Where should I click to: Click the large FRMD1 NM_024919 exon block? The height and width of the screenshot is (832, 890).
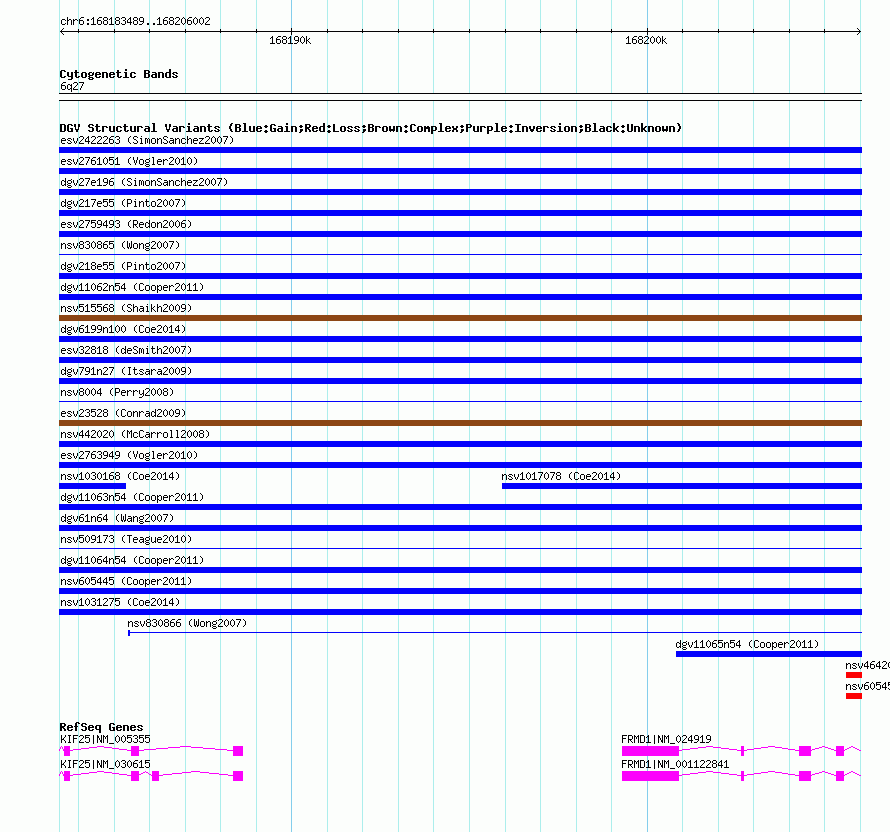click(650, 751)
